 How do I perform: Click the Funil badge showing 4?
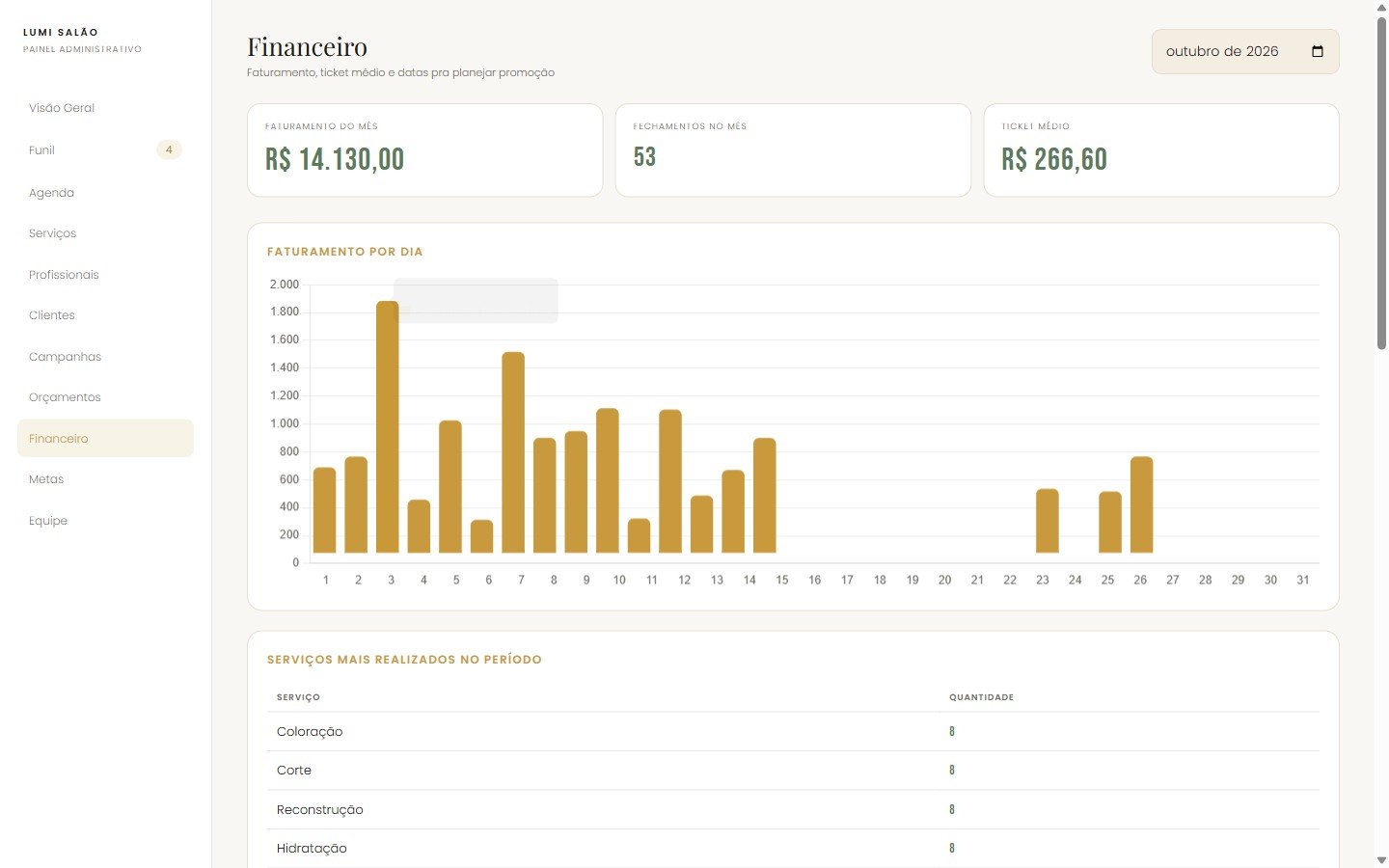(169, 149)
